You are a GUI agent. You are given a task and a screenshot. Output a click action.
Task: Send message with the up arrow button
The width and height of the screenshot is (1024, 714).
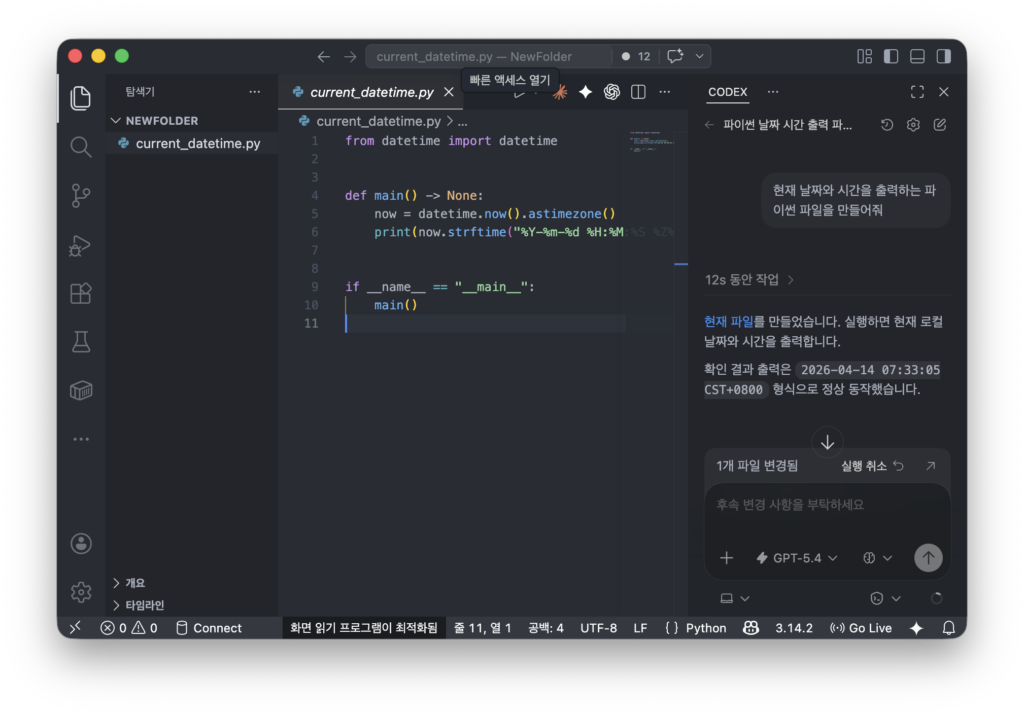tap(928, 558)
